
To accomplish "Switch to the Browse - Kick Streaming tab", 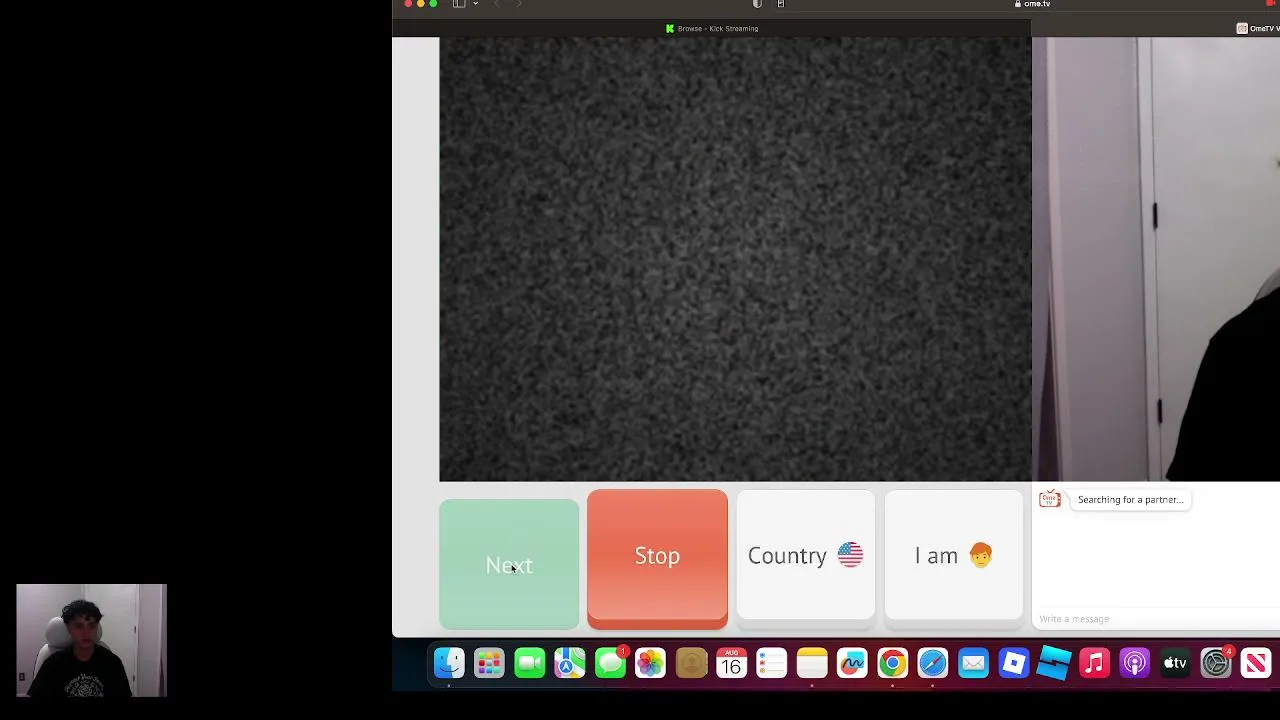I will click(712, 28).
